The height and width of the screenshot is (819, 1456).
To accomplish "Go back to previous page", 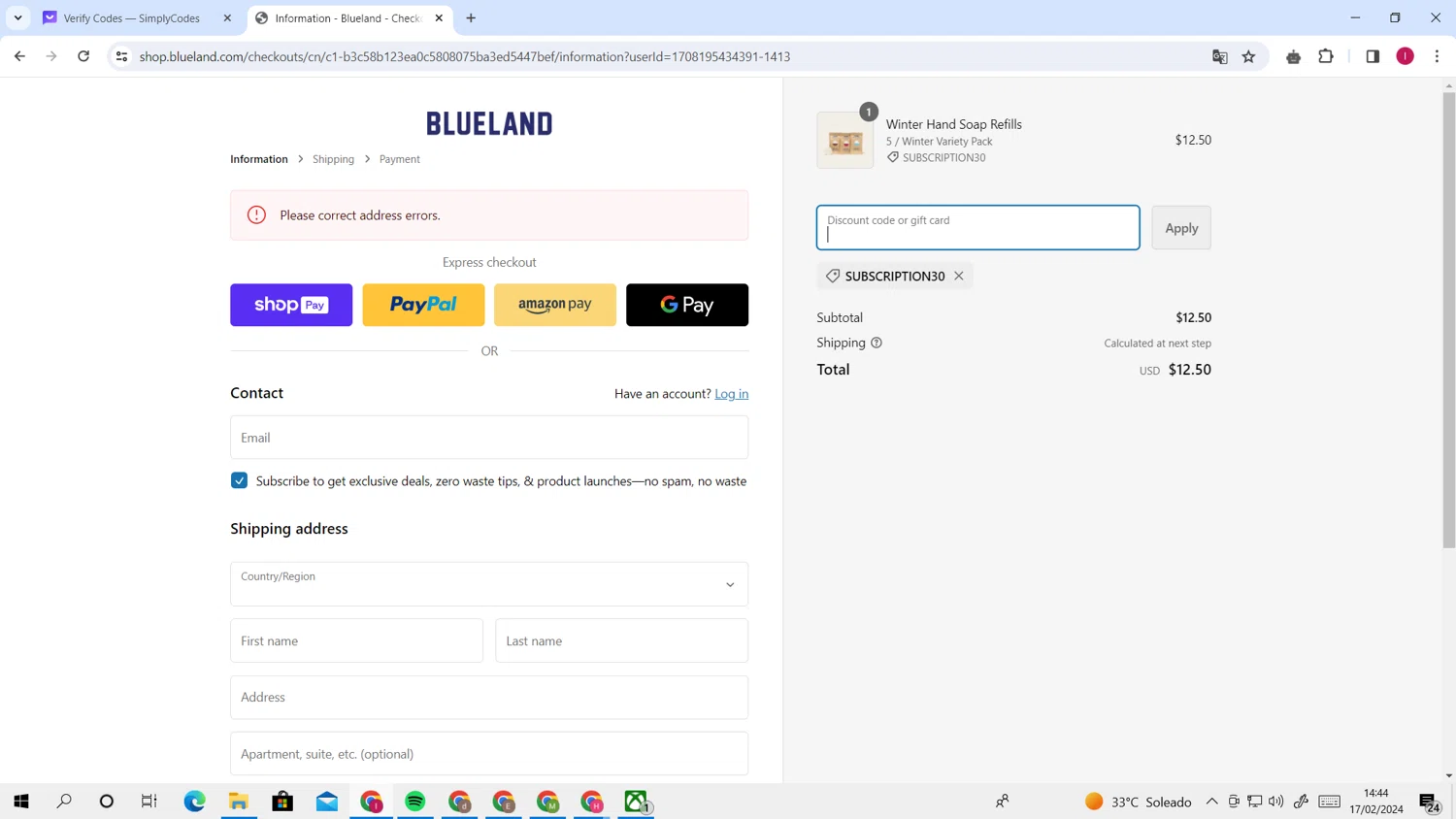I will pos(19,56).
